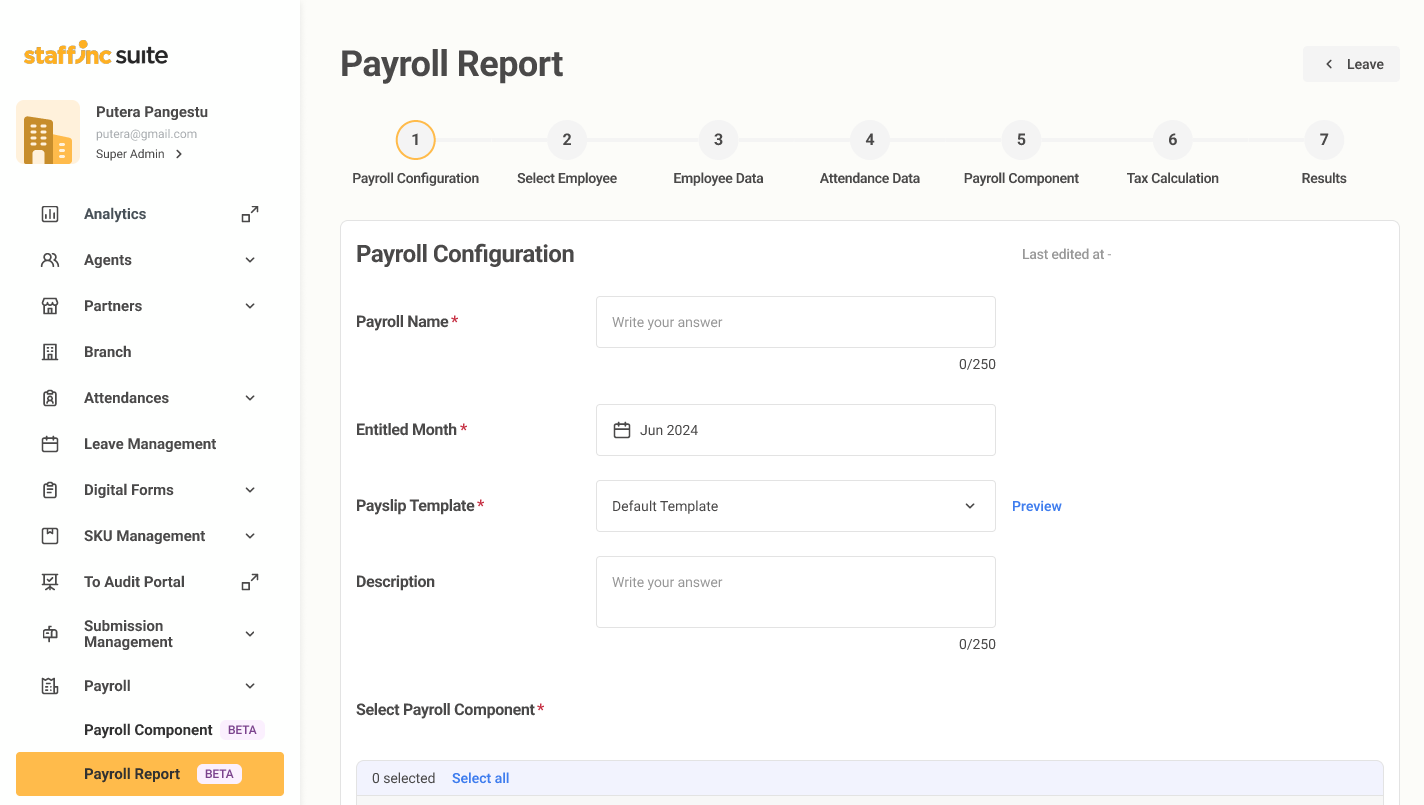Click the Preview link

(x=1036, y=506)
